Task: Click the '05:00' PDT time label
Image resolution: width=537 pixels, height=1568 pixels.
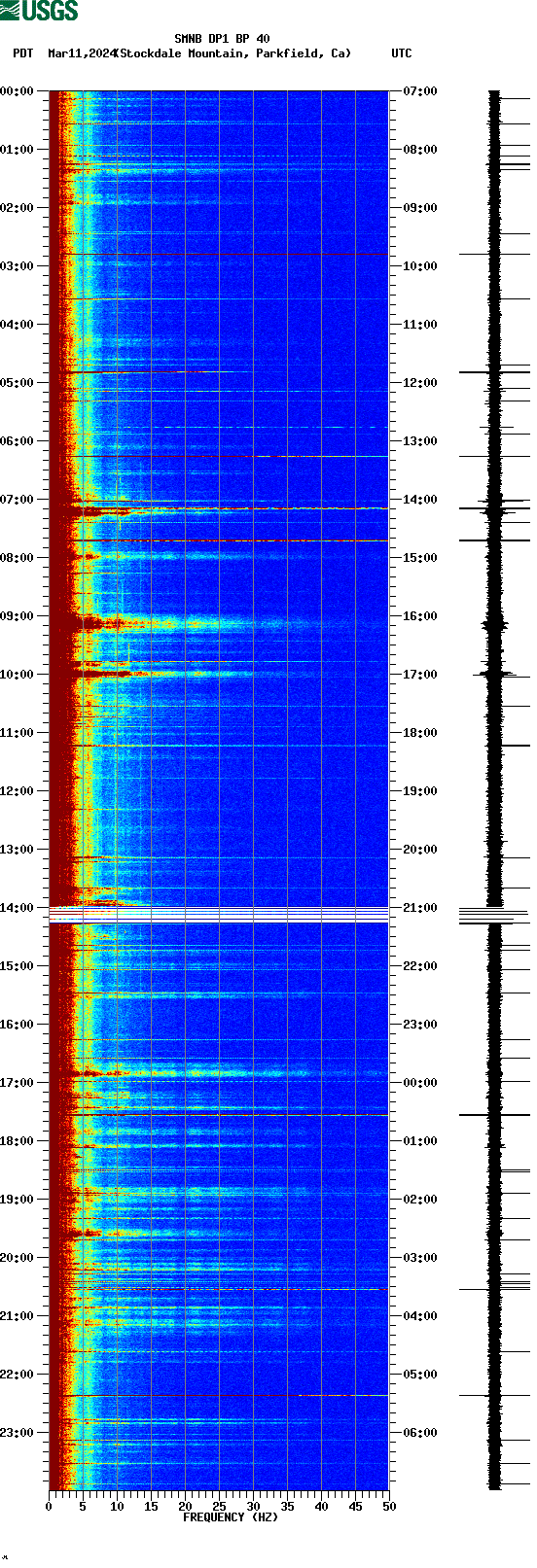Action: [17, 383]
